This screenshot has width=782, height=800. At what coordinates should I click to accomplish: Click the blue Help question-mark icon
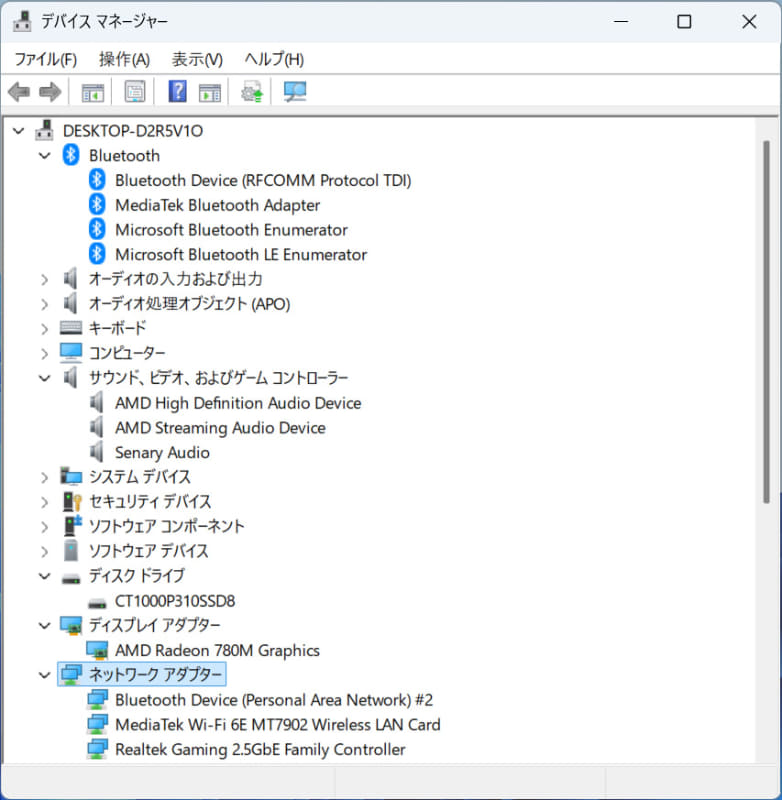[177, 92]
